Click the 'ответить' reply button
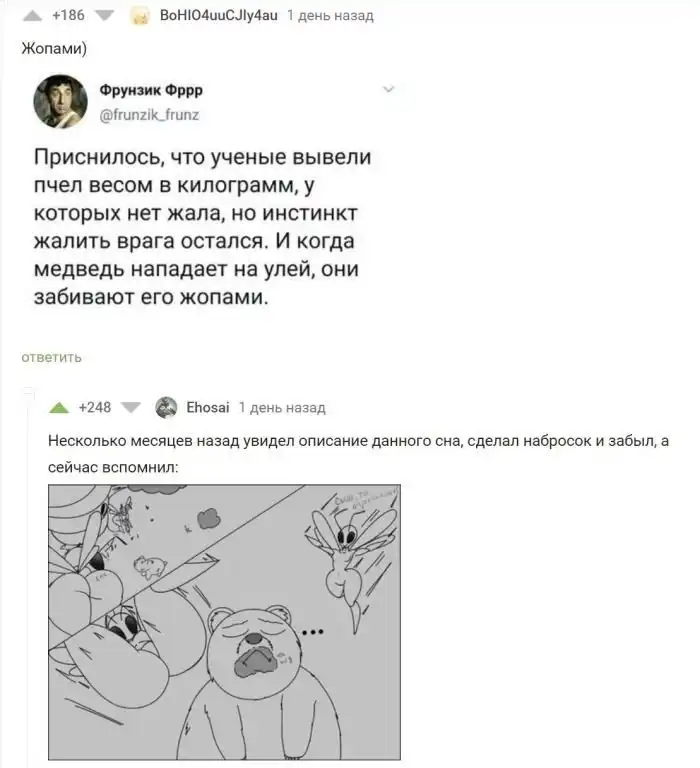The image size is (700, 768). (51, 358)
